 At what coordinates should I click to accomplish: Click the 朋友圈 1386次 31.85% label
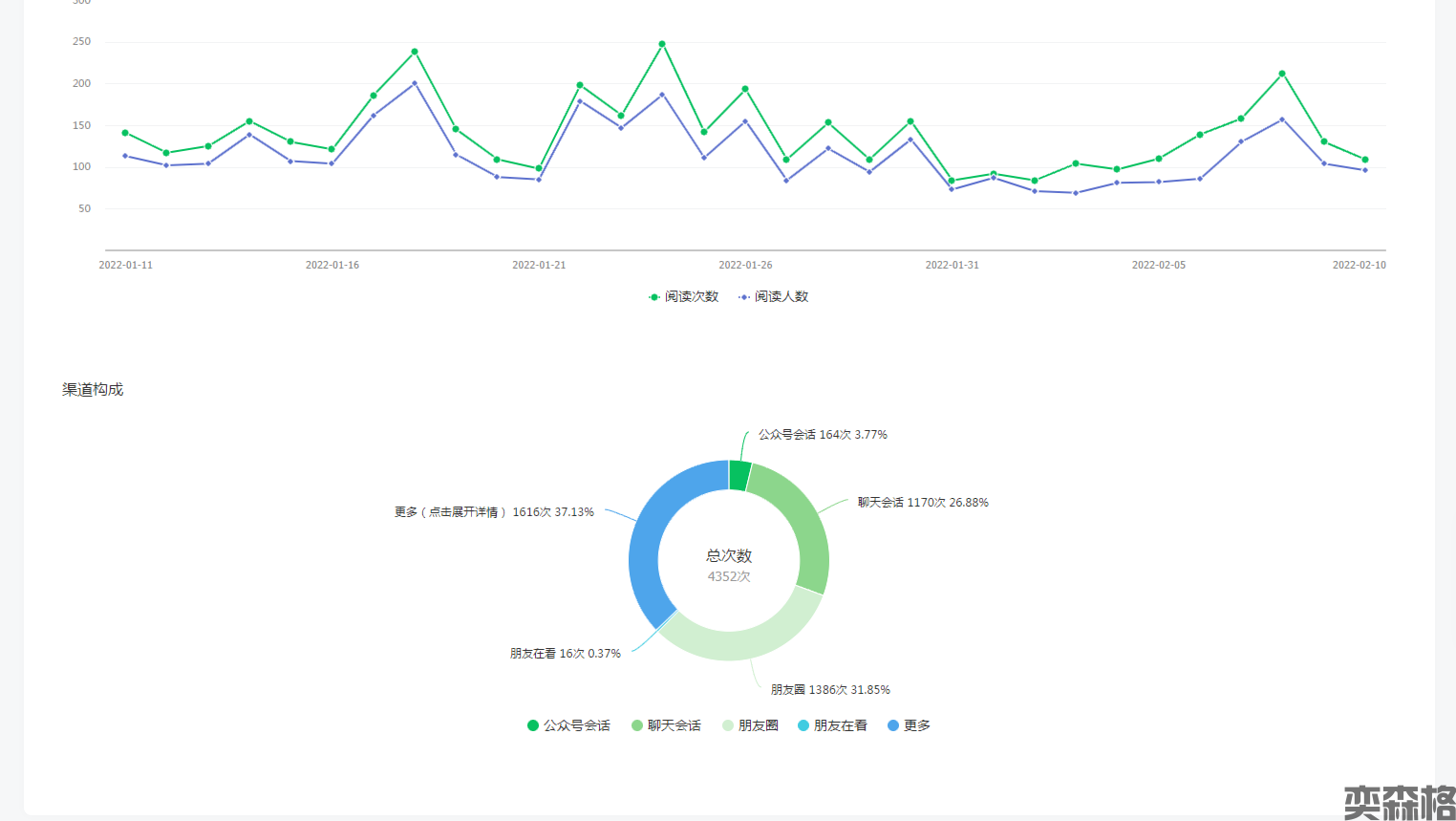830,690
